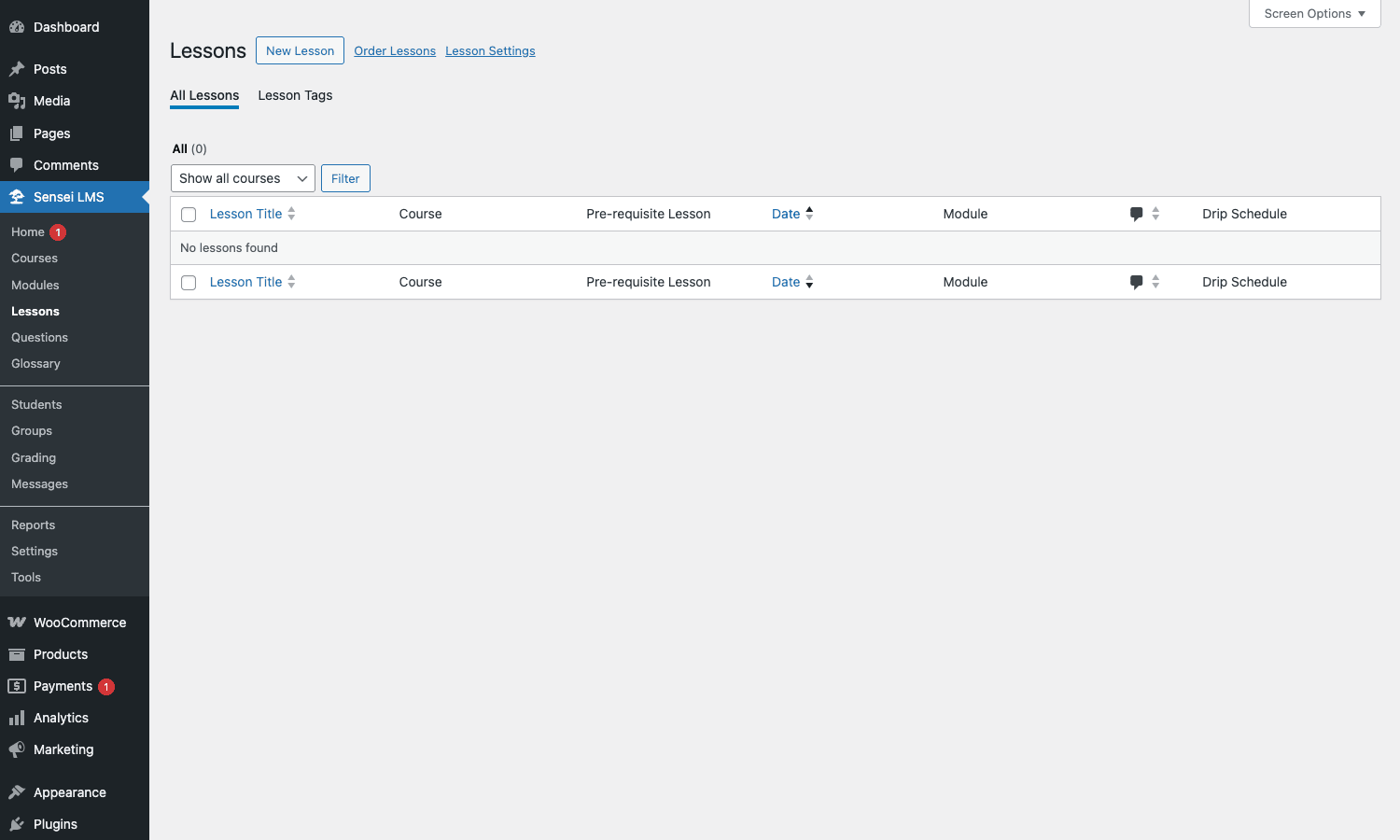Screen dimensions: 1400x840
Task: Sort by comments using footer arrows
Action: (x=1155, y=282)
